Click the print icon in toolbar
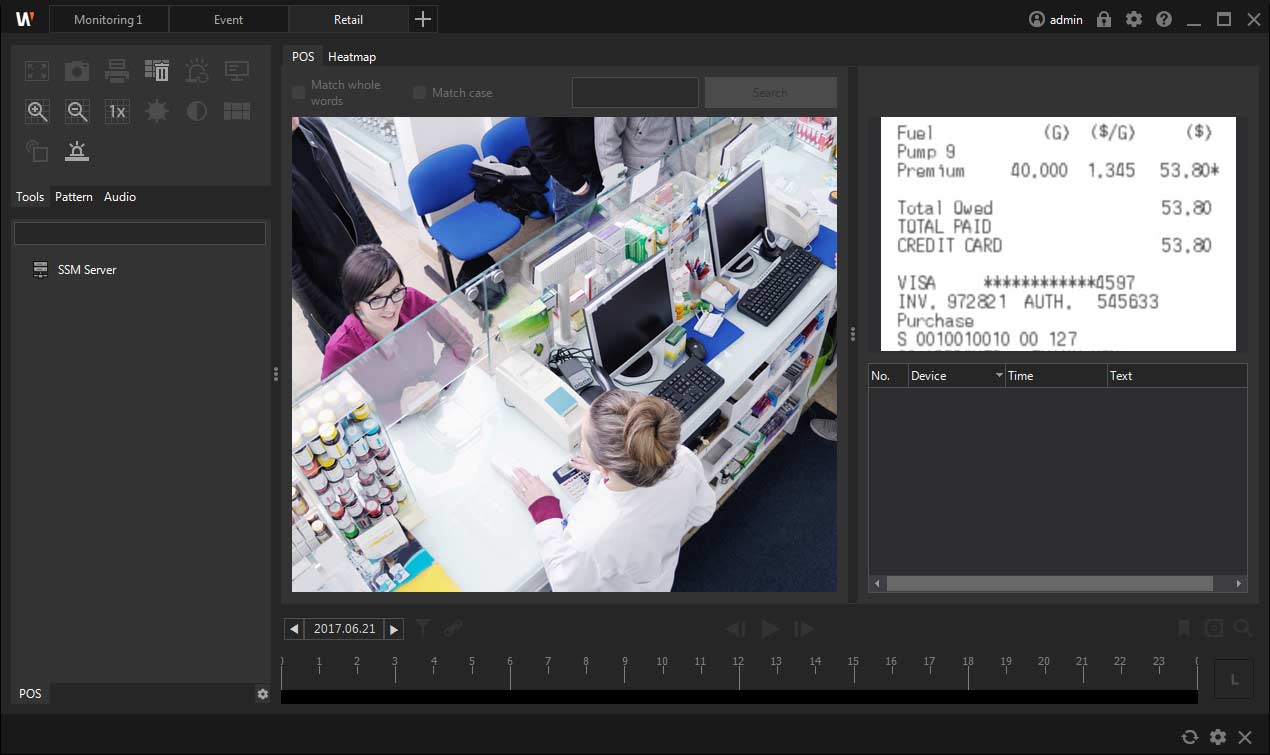Image resolution: width=1270 pixels, height=755 pixels. point(117,71)
